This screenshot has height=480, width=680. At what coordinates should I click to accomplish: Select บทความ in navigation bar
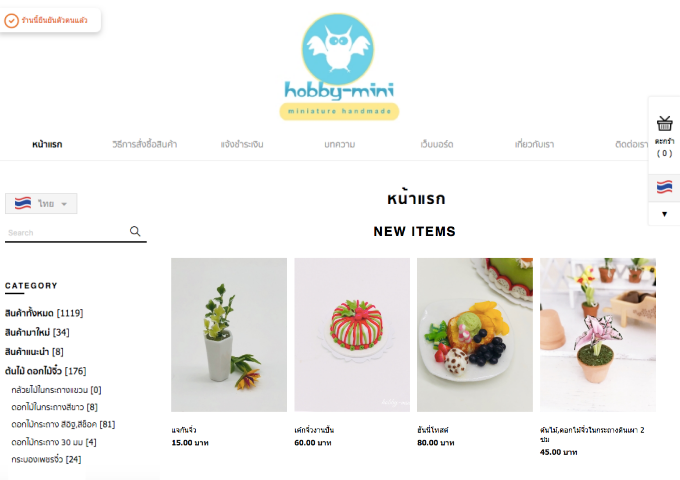click(x=340, y=144)
